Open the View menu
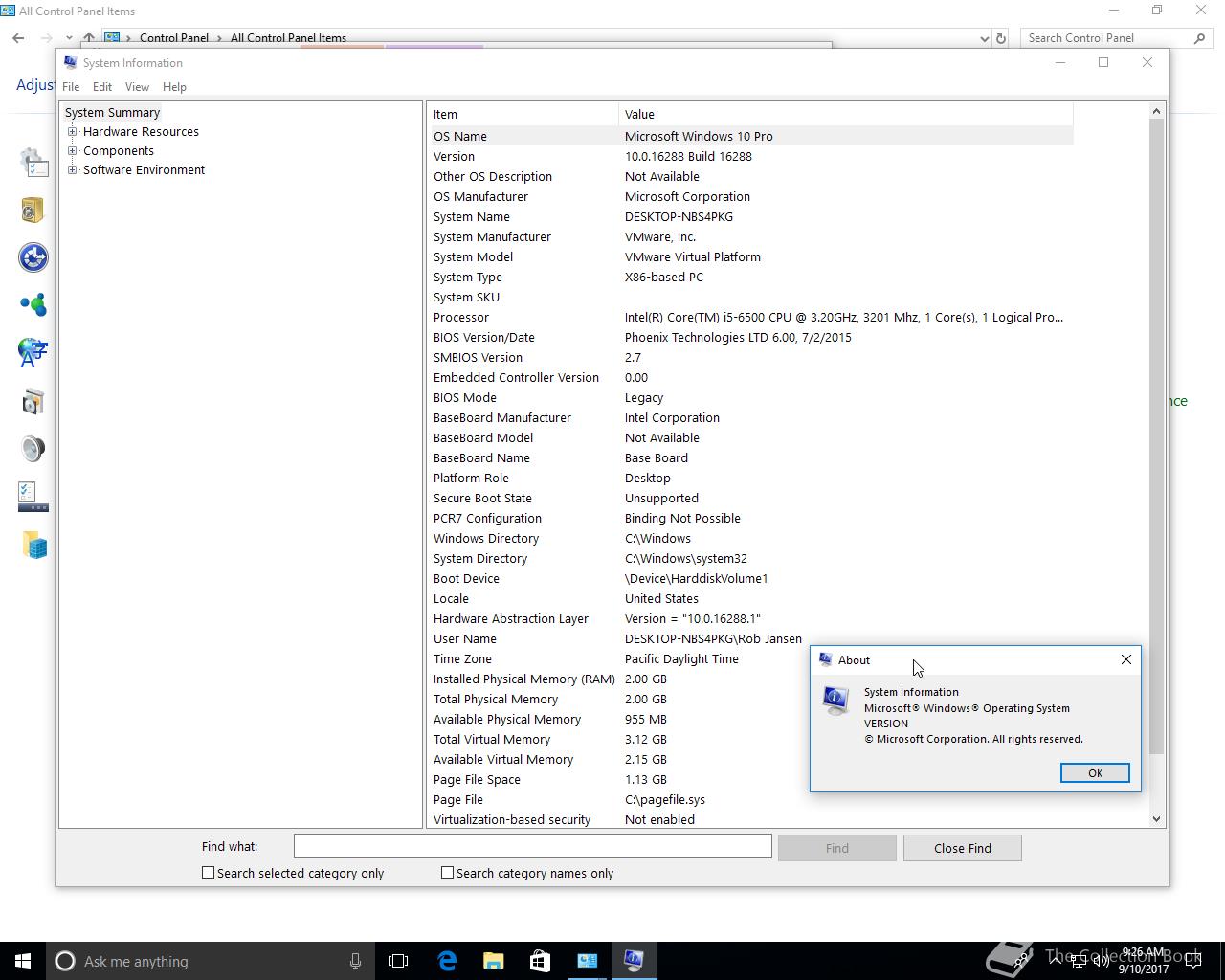 click(137, 87)
